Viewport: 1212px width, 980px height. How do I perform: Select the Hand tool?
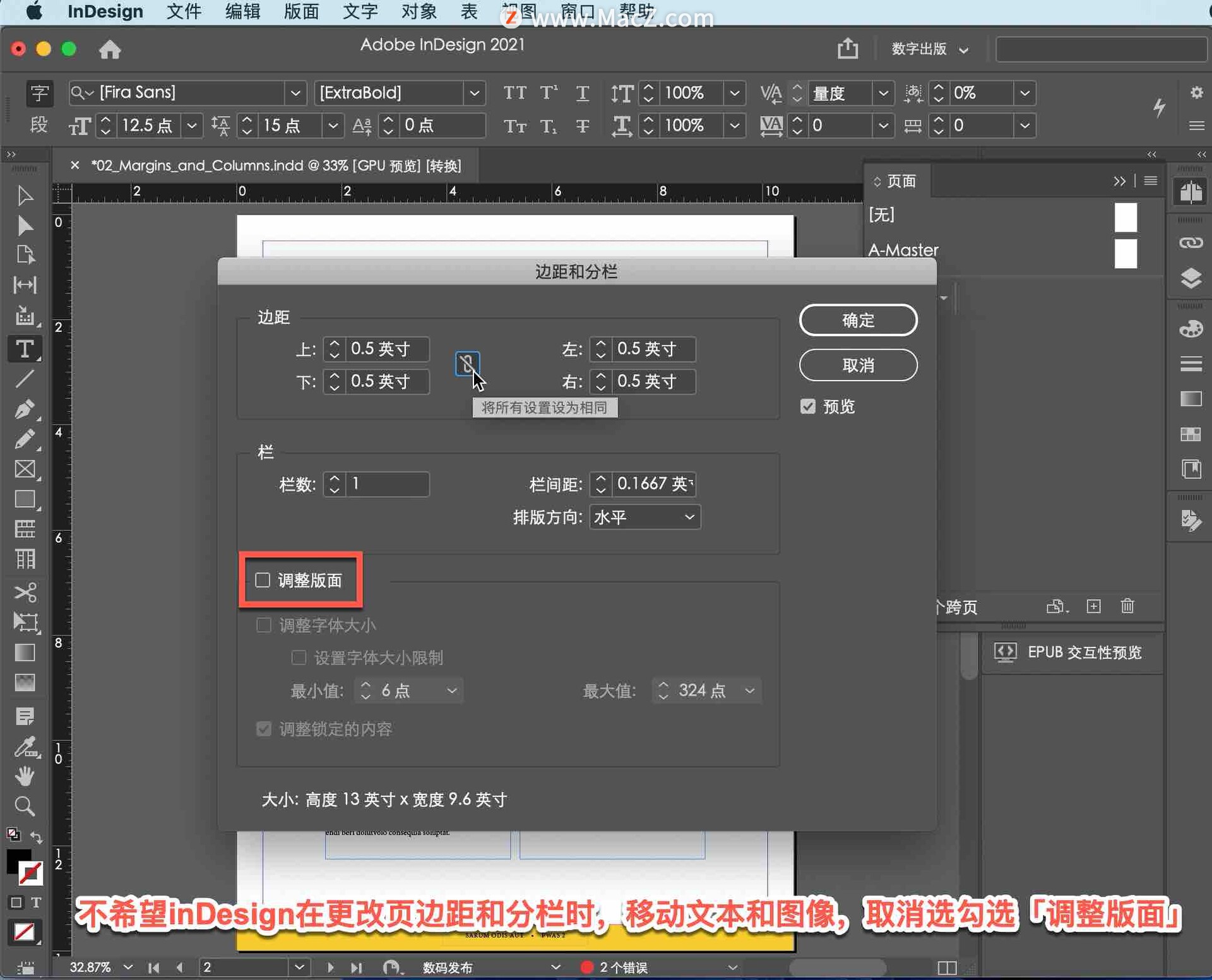point(25,776)
